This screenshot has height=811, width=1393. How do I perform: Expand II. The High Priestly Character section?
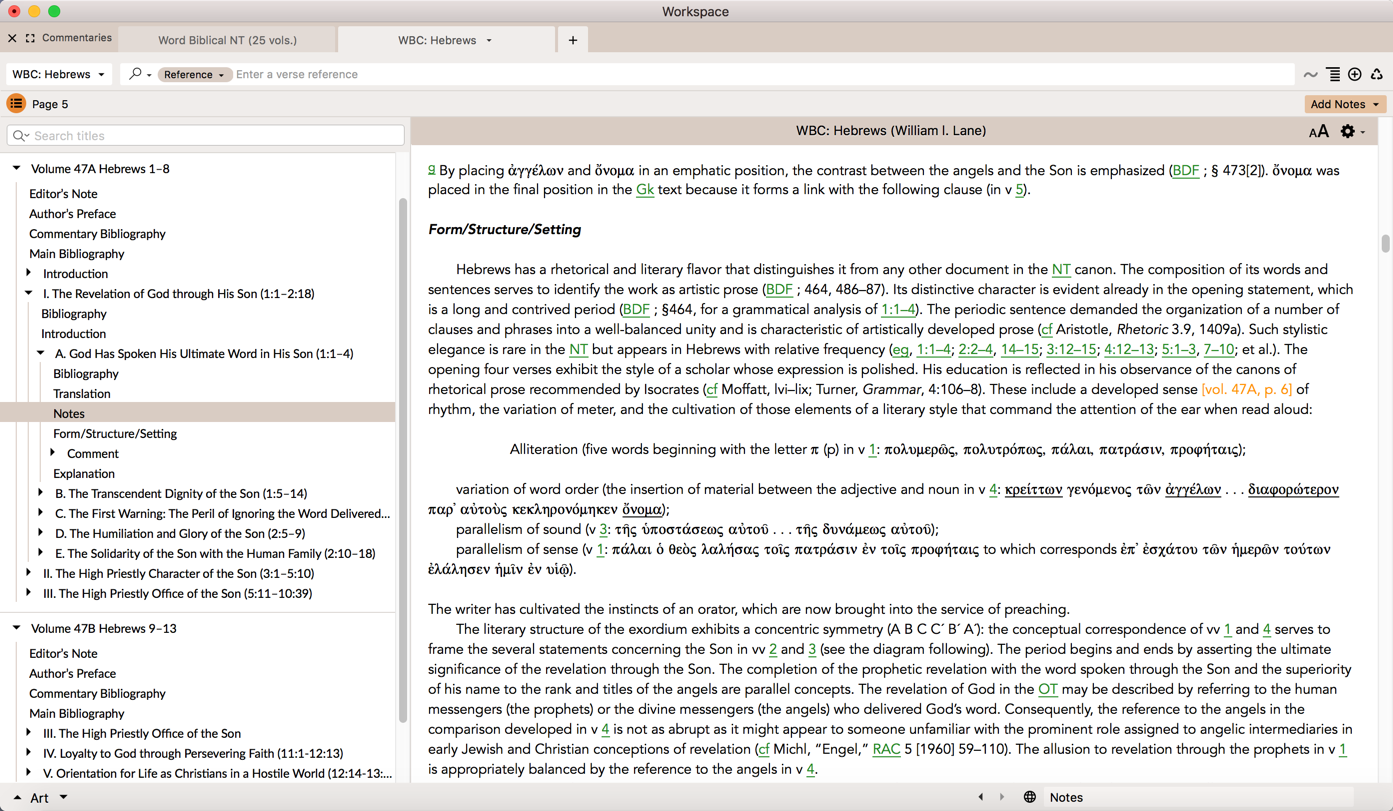pyautogui.click(x=28, y=573)
